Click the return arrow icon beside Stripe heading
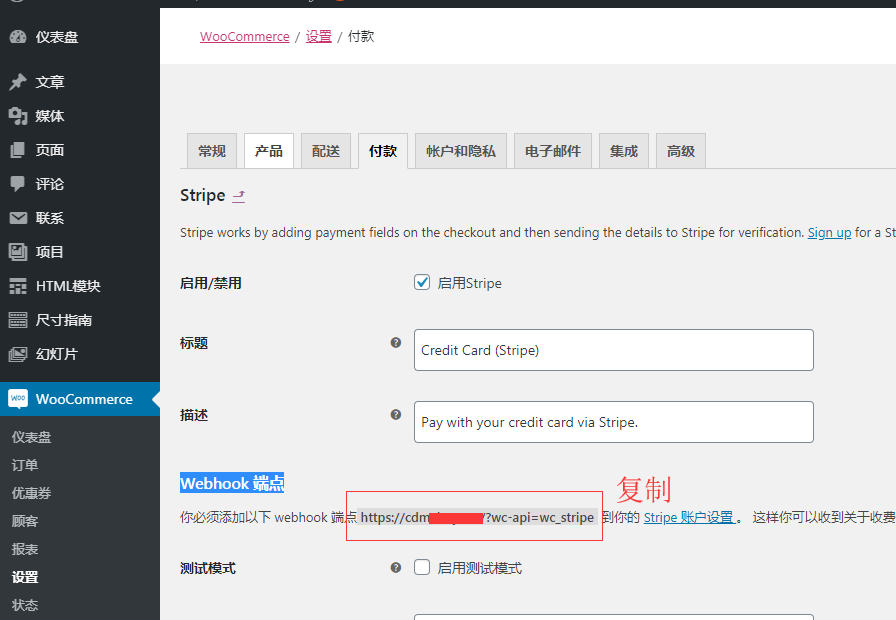The height and width of the screenshot is (620, 896). (x=239, y=196)
